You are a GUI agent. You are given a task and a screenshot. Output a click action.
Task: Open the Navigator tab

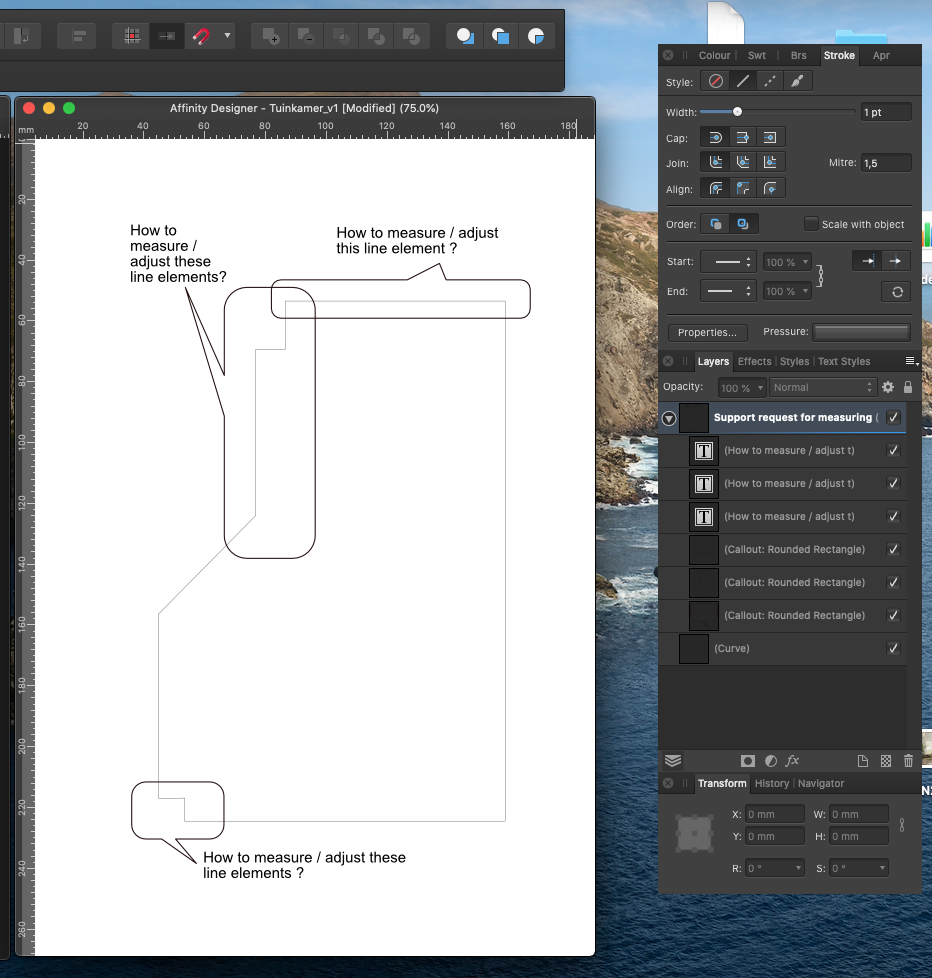[821, 783]
